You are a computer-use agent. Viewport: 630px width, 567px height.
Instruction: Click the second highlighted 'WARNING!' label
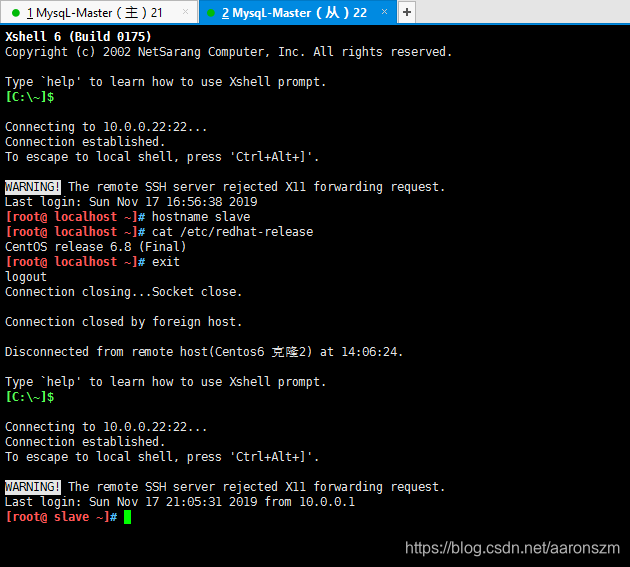click(33, 487)
